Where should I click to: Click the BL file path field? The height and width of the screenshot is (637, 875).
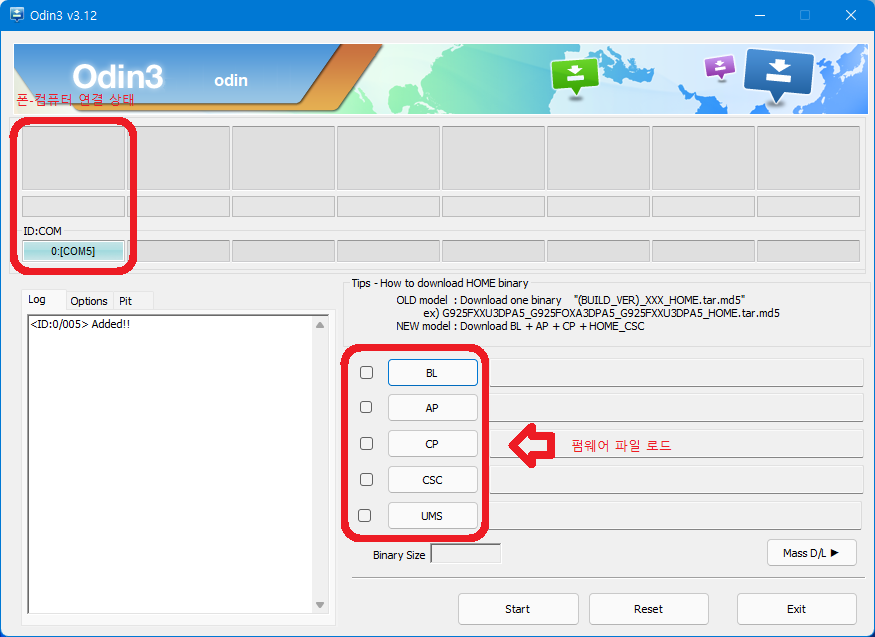tap(676, 373)
